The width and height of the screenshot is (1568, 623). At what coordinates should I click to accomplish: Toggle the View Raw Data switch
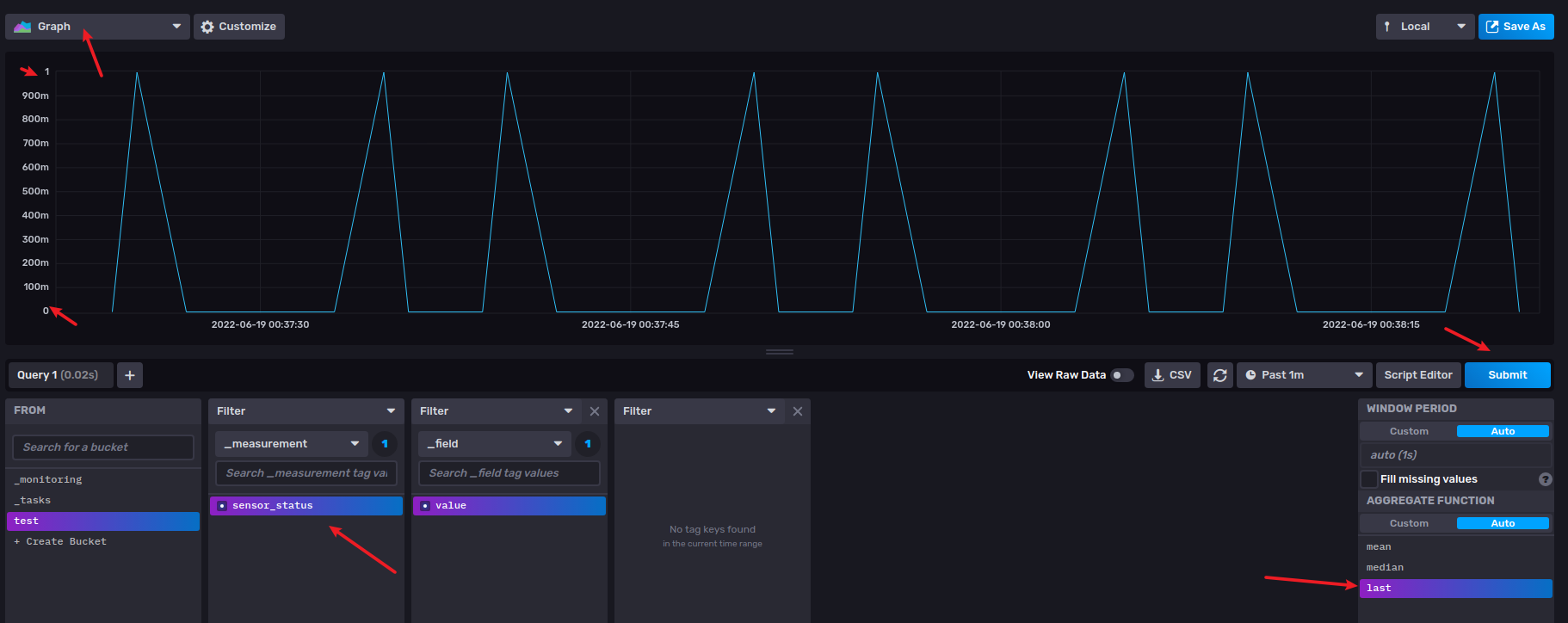pos(1121,375)
